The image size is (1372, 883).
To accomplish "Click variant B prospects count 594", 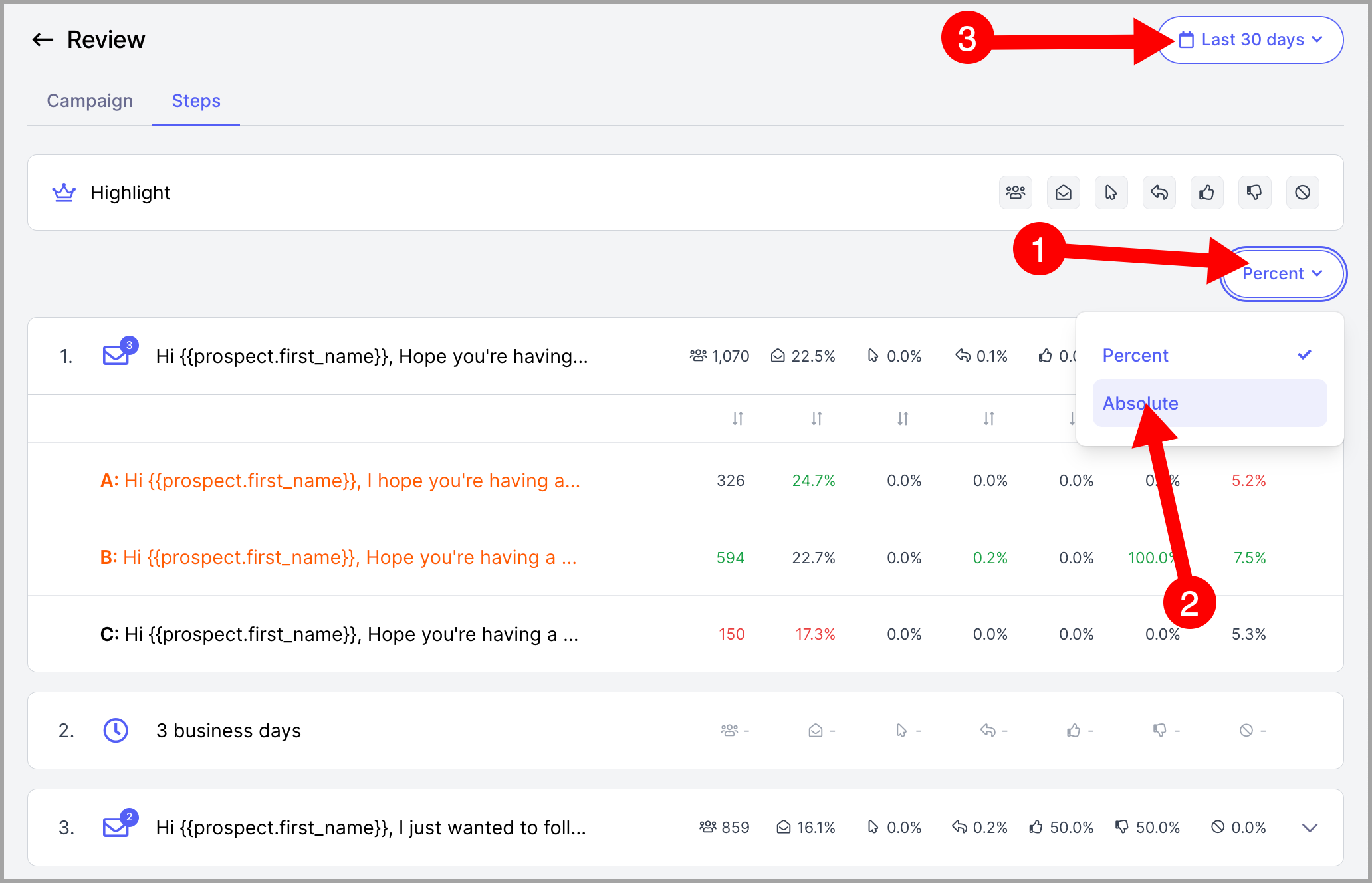I will [x=731, y=558].
